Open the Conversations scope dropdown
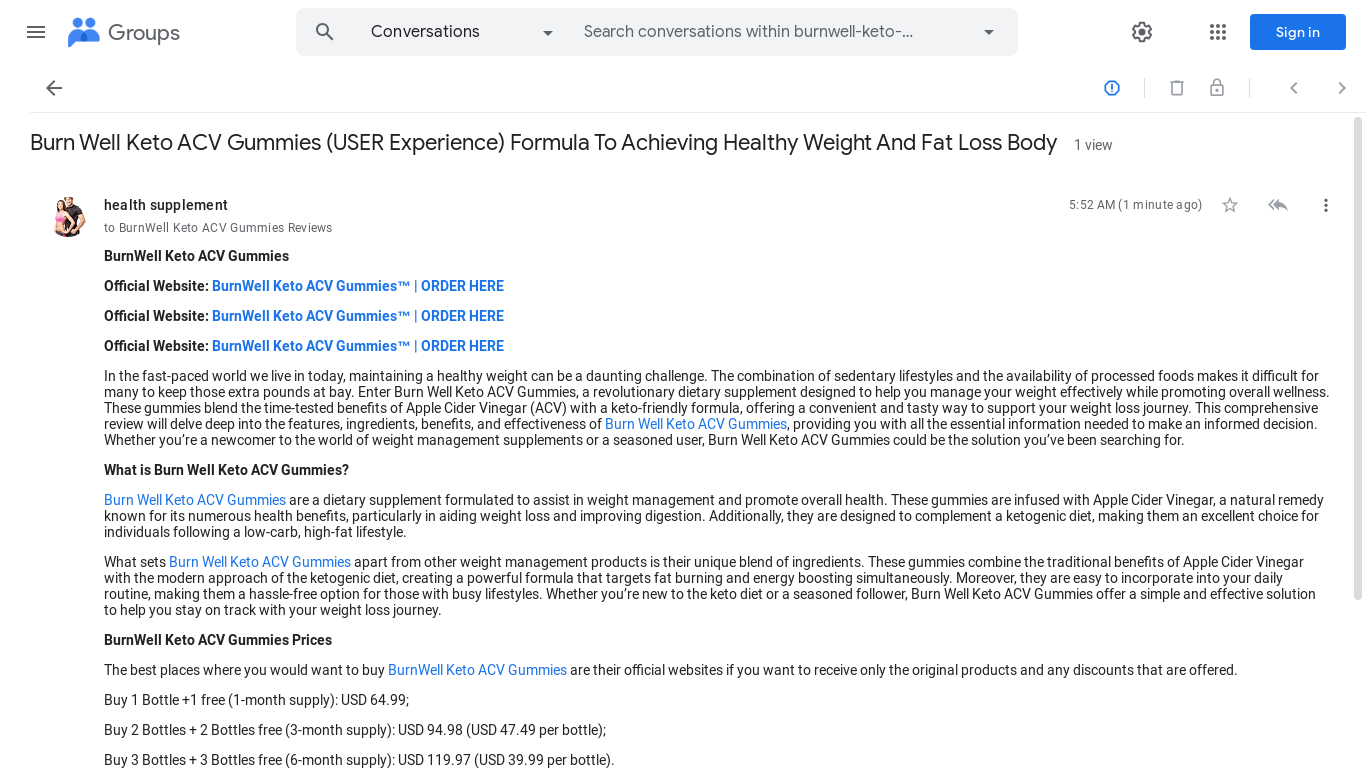This screenshot has height=768, width=1366. (461, 32)
